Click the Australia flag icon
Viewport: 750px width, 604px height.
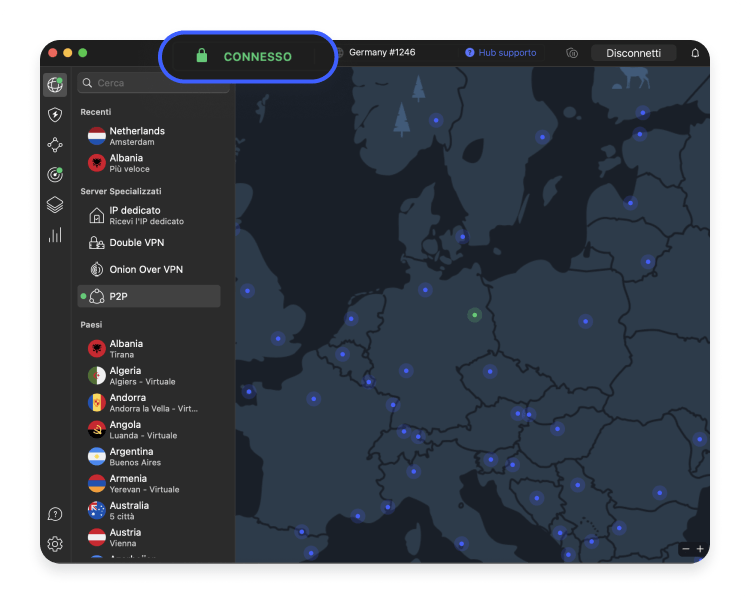click(97, 510)
